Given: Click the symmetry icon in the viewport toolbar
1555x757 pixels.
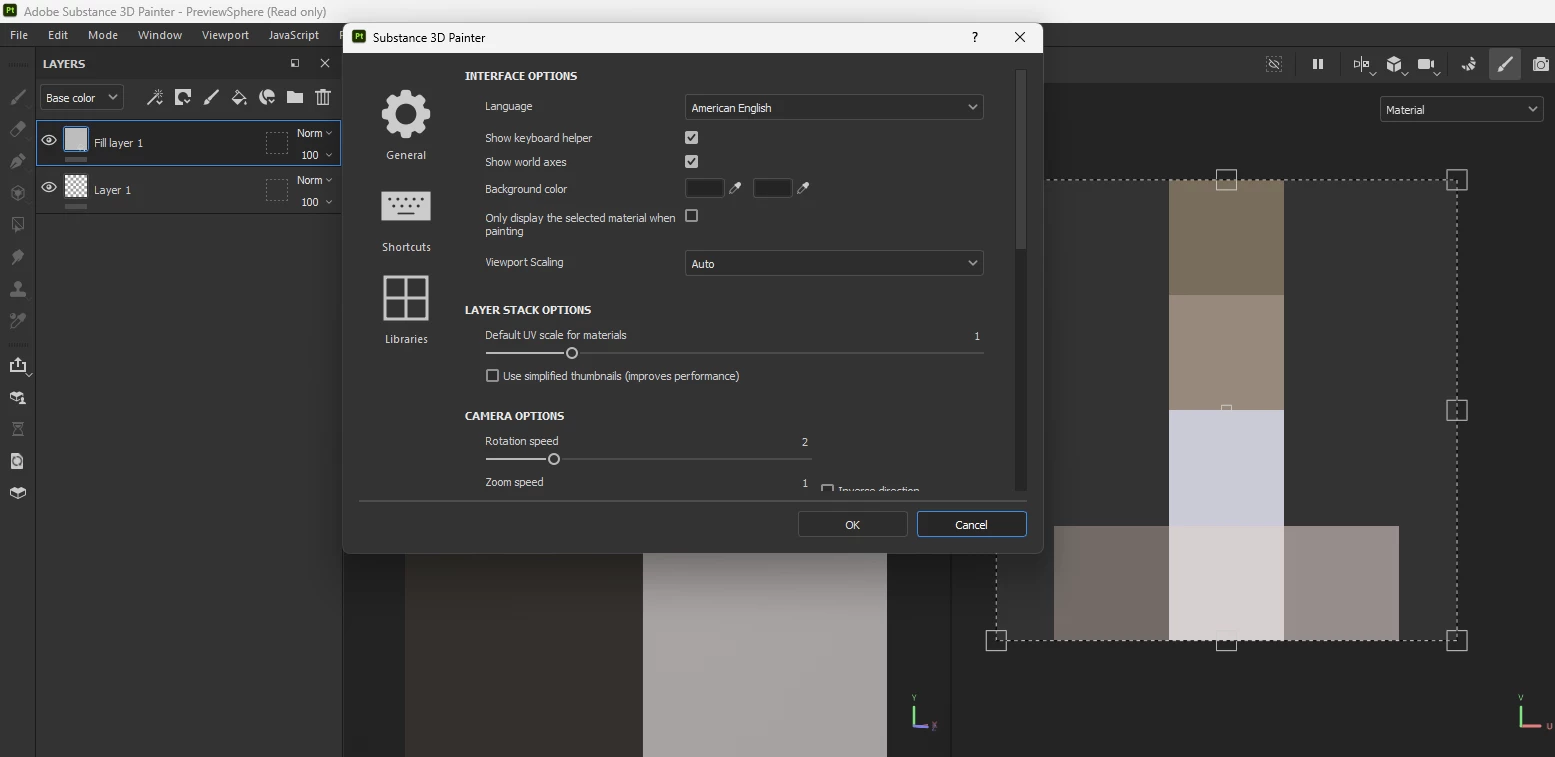Looking at the screenshot, I should (x=1361, y=64).
